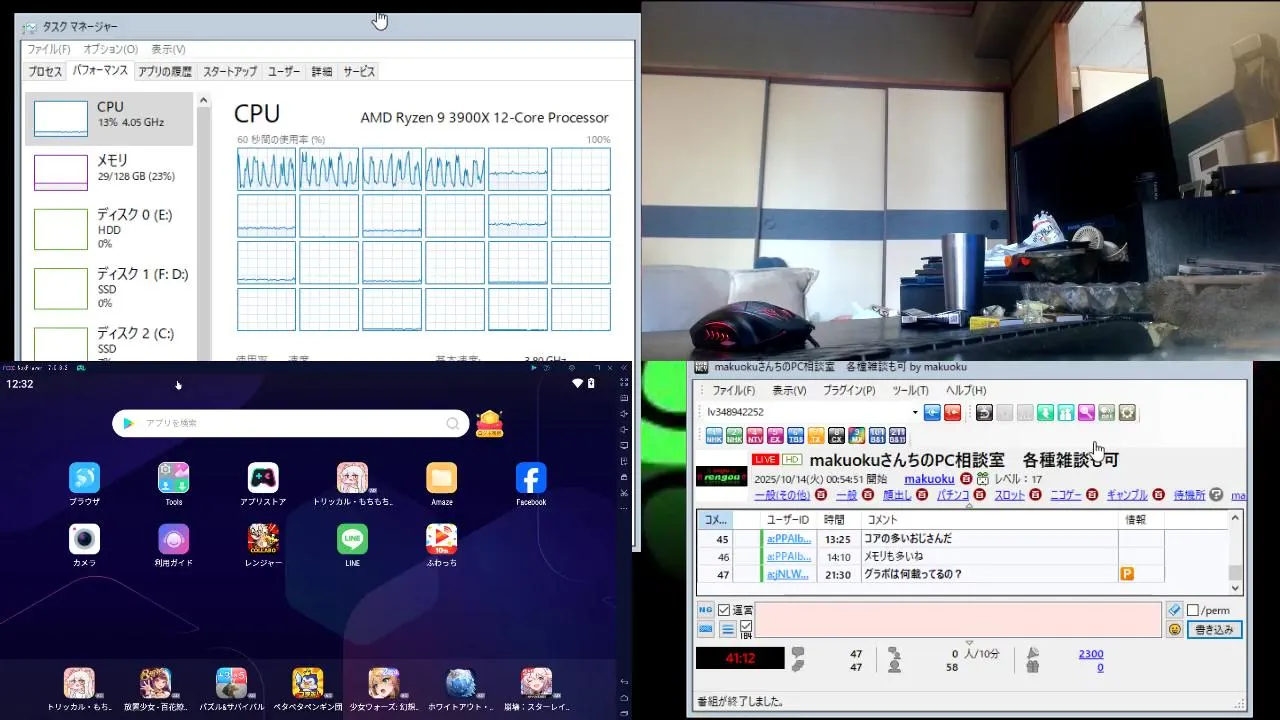Click the NG filter icon button
The height and width of the screenshot is (720, 1280).
pyautogui.click(x=706, y=610)
